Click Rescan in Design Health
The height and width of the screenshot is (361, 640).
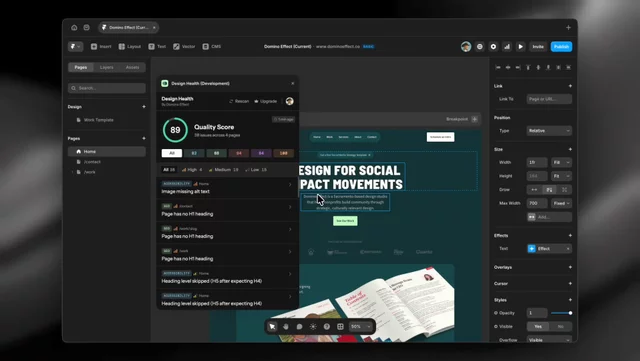239,101
